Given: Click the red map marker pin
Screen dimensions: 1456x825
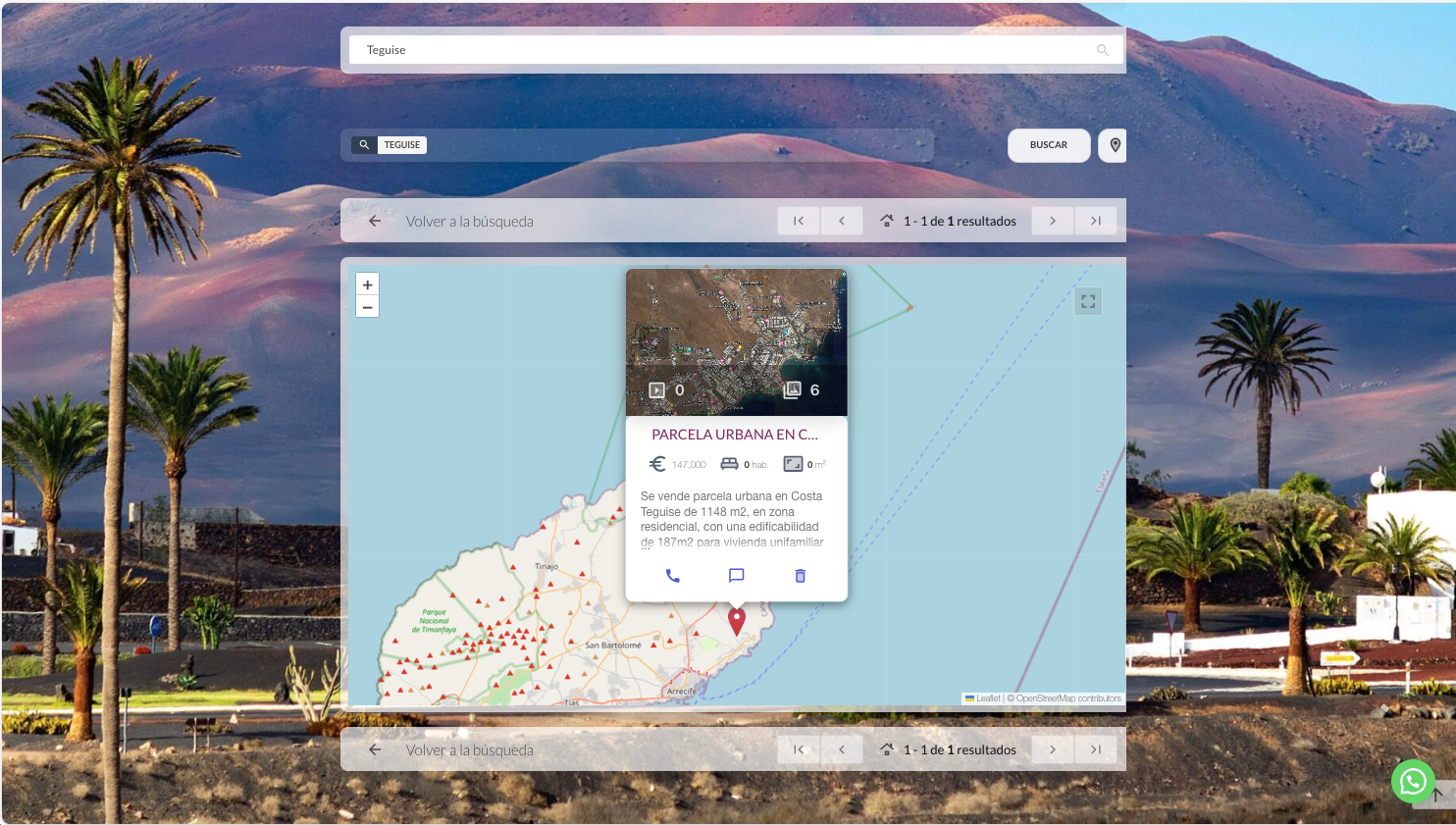Looking at the screenshot, I should (737, 621).
